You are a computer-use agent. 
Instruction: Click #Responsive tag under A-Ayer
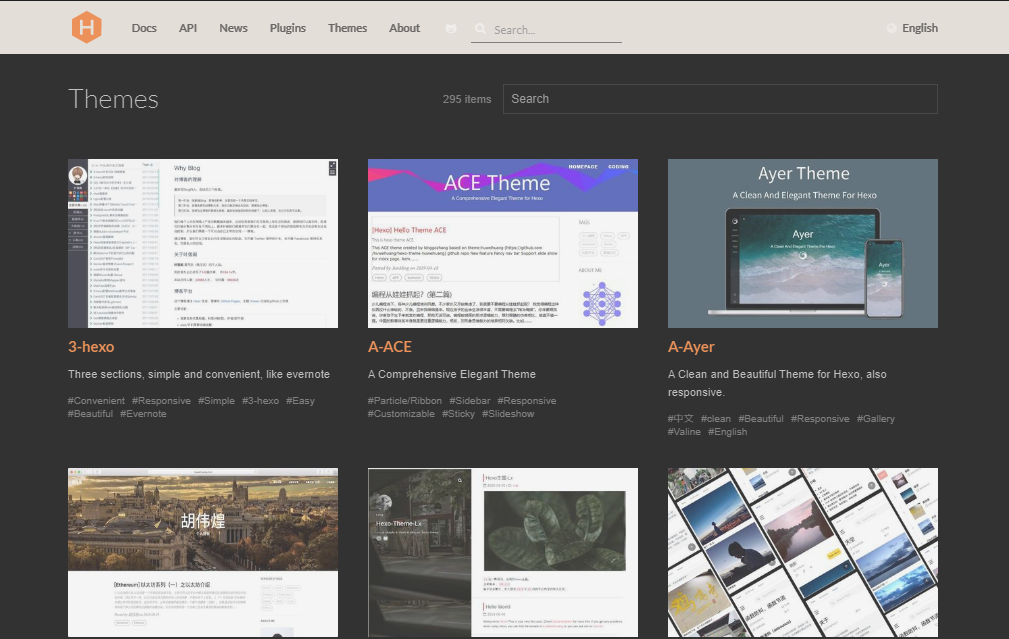pyautogui.click(x=820, y=418)
